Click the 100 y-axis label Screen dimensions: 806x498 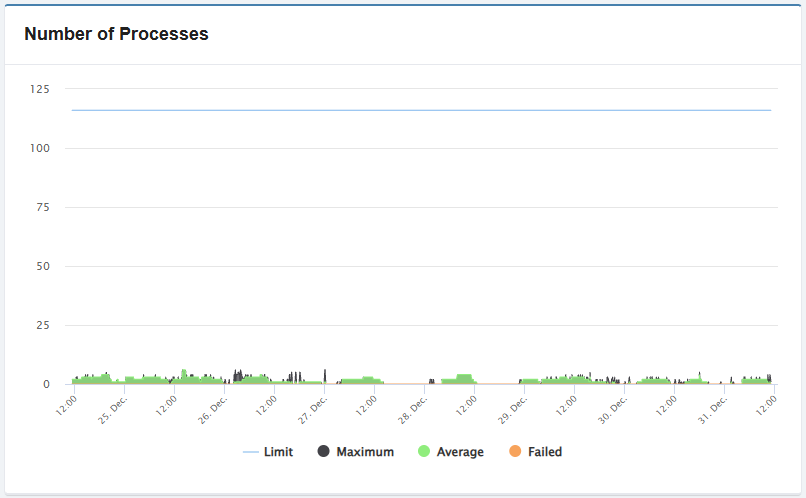click(40, 149)
